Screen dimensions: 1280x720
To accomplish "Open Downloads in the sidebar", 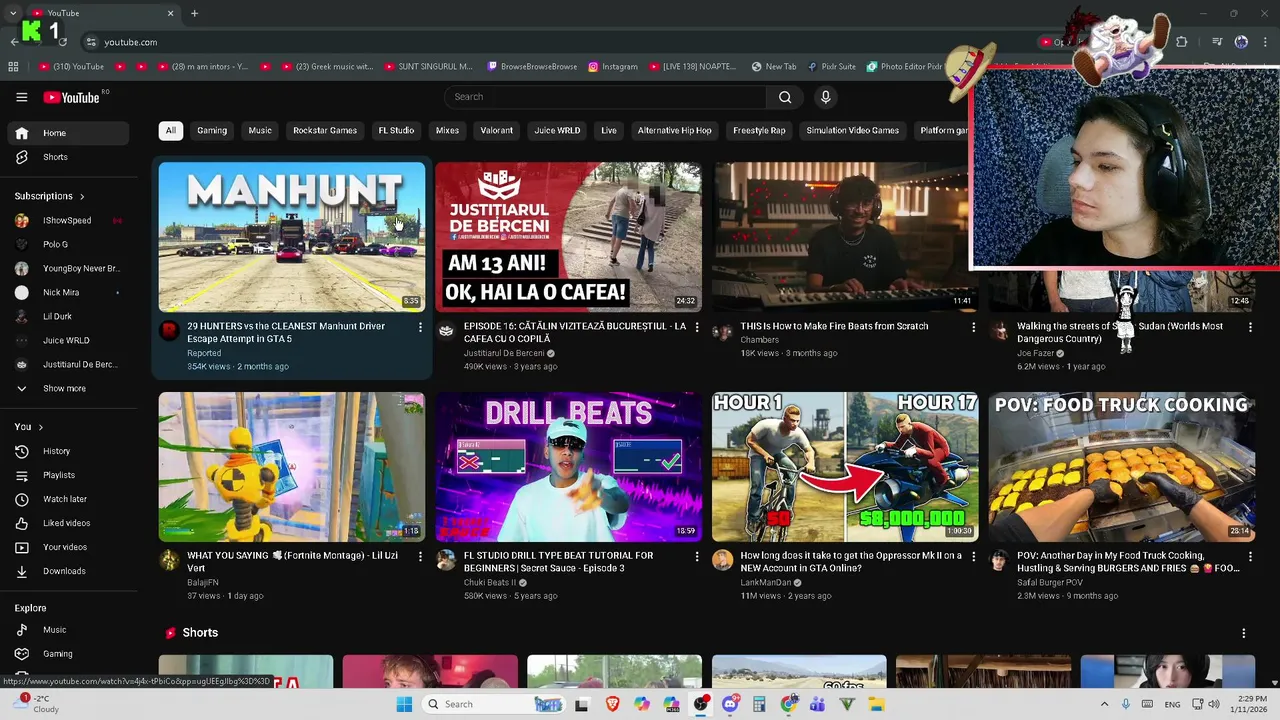I will point(66,571).
